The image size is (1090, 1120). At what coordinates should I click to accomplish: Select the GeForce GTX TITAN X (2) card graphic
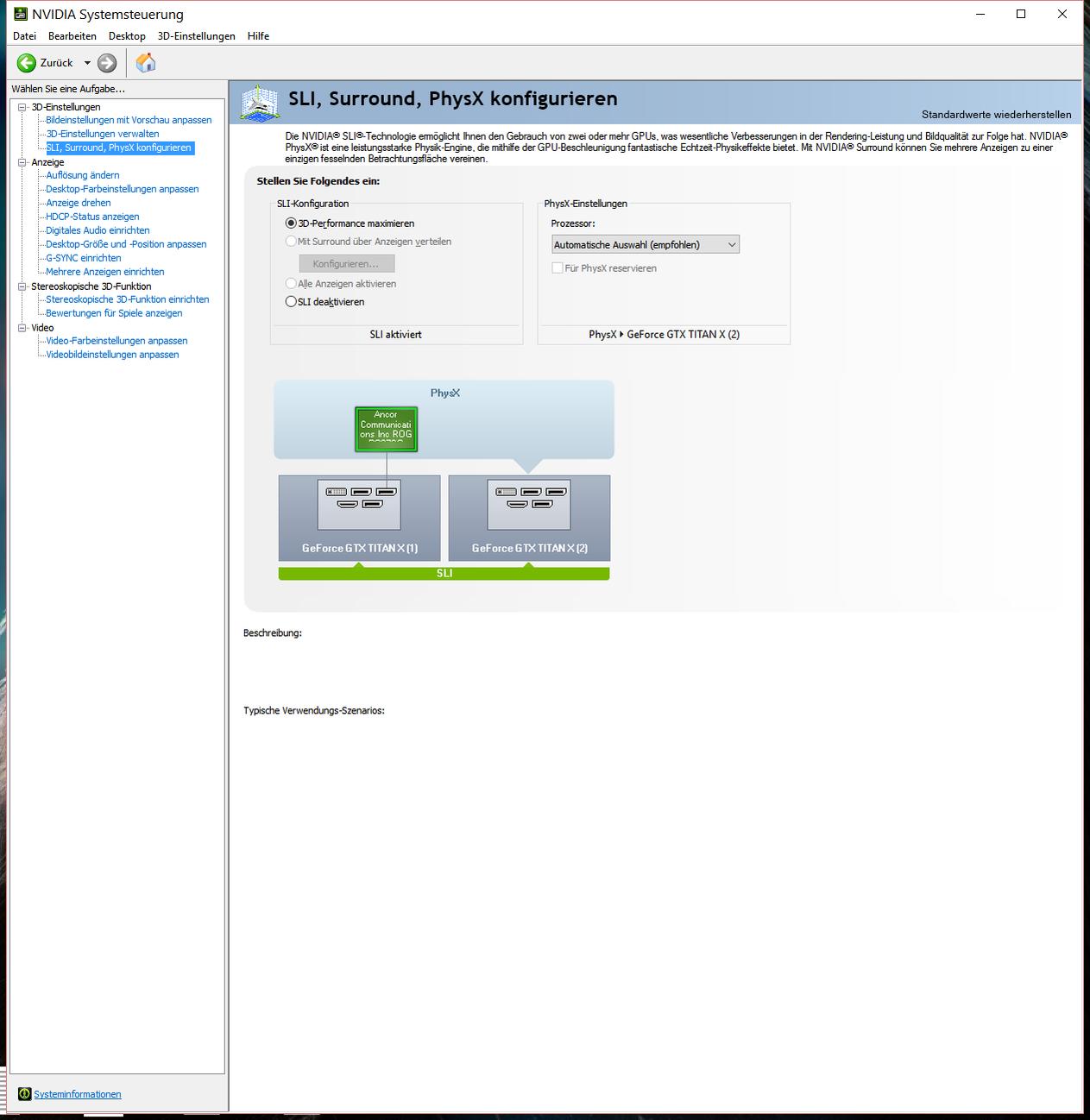coord(529,518)
